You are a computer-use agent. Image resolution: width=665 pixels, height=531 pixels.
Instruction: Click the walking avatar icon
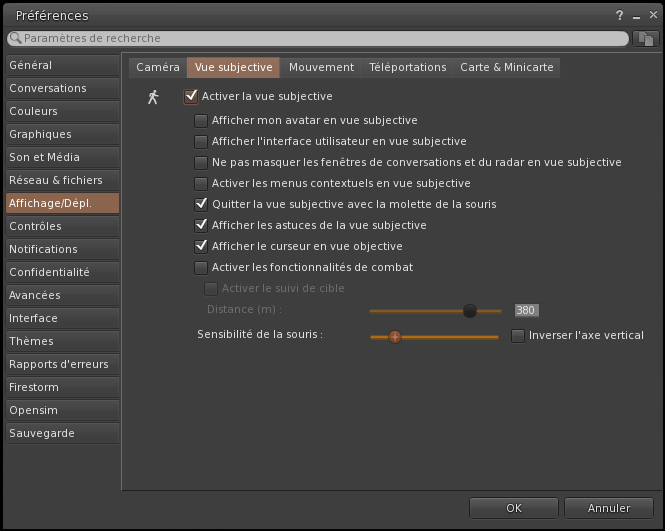(x=153, y=97)
